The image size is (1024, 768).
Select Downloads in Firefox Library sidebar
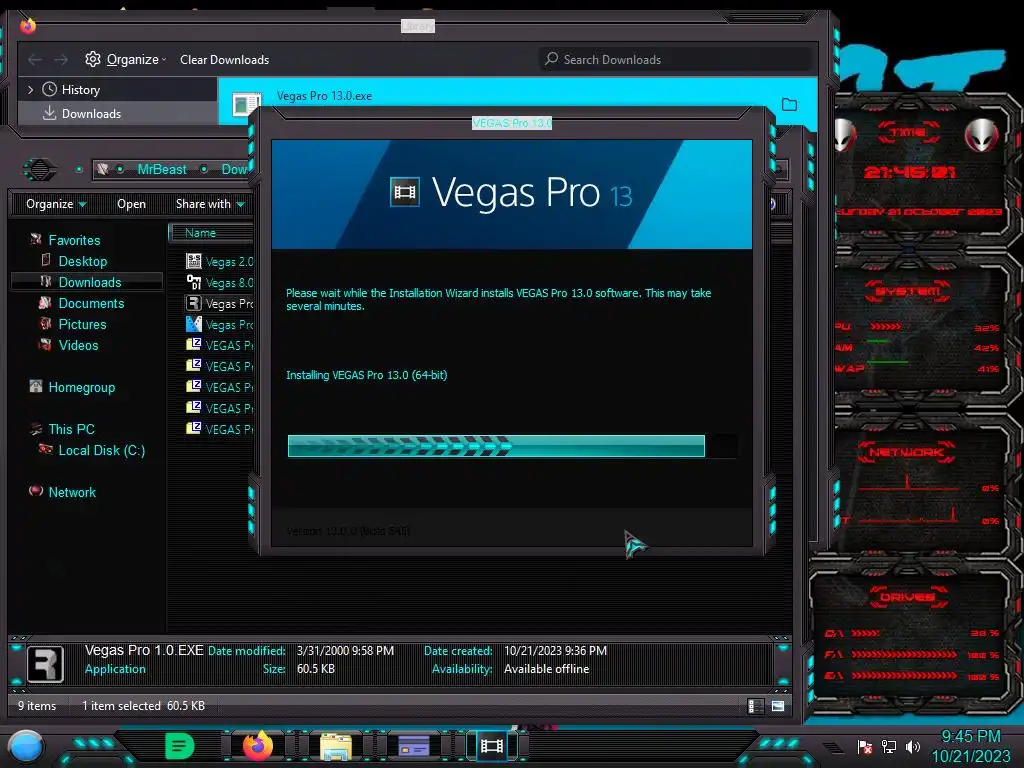[x=118, y=114]
